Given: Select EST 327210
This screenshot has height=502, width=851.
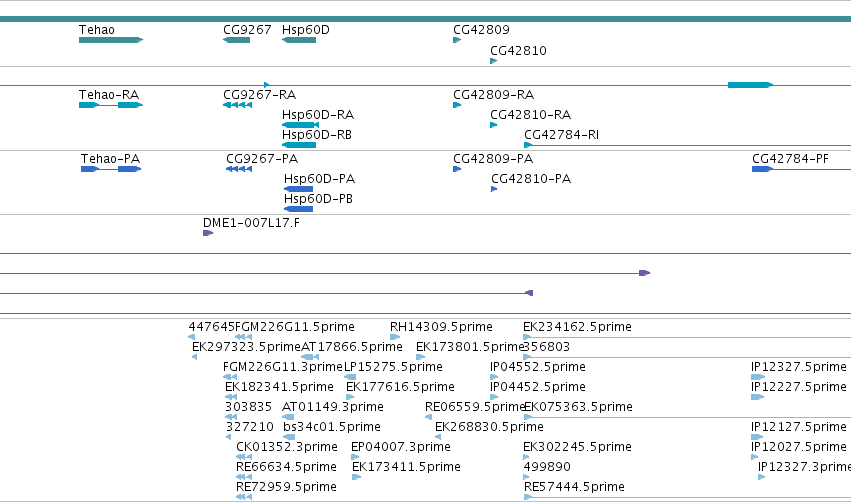Looking at the screenshot, I should (228, 437).
